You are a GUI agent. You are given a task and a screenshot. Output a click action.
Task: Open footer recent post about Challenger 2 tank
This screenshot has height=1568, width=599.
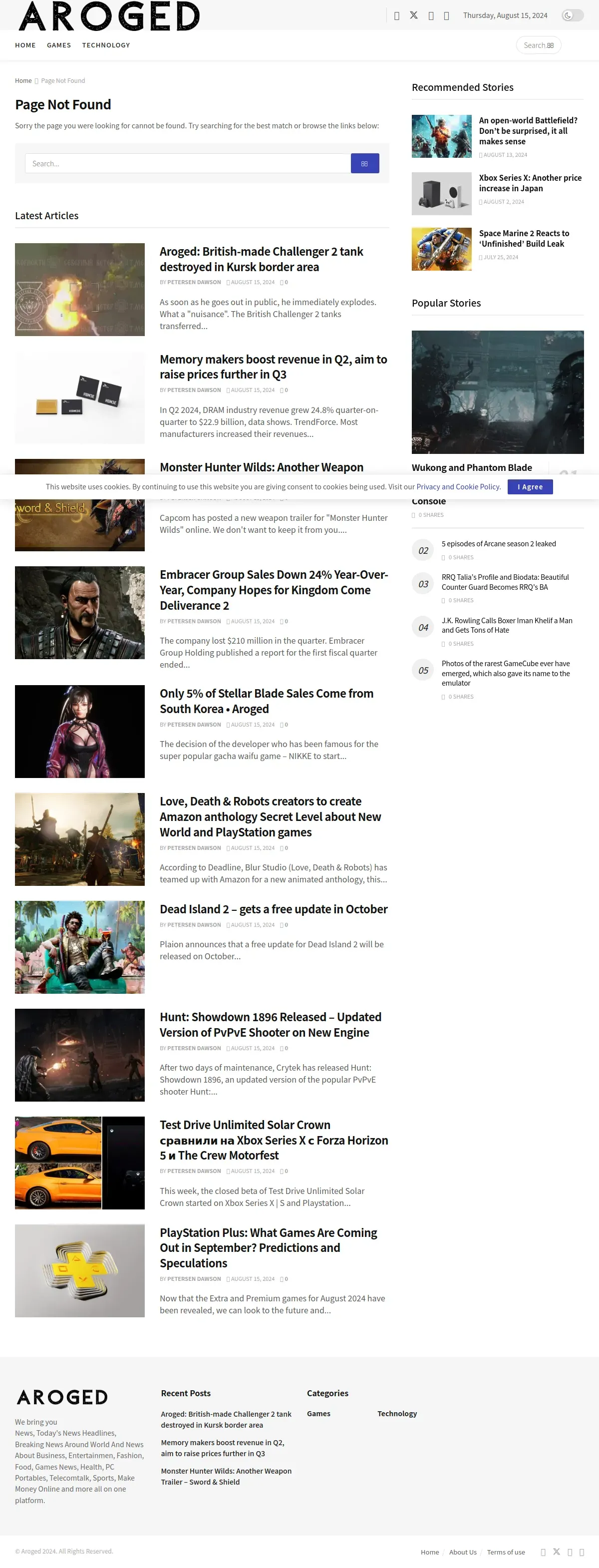point(226,1420)
